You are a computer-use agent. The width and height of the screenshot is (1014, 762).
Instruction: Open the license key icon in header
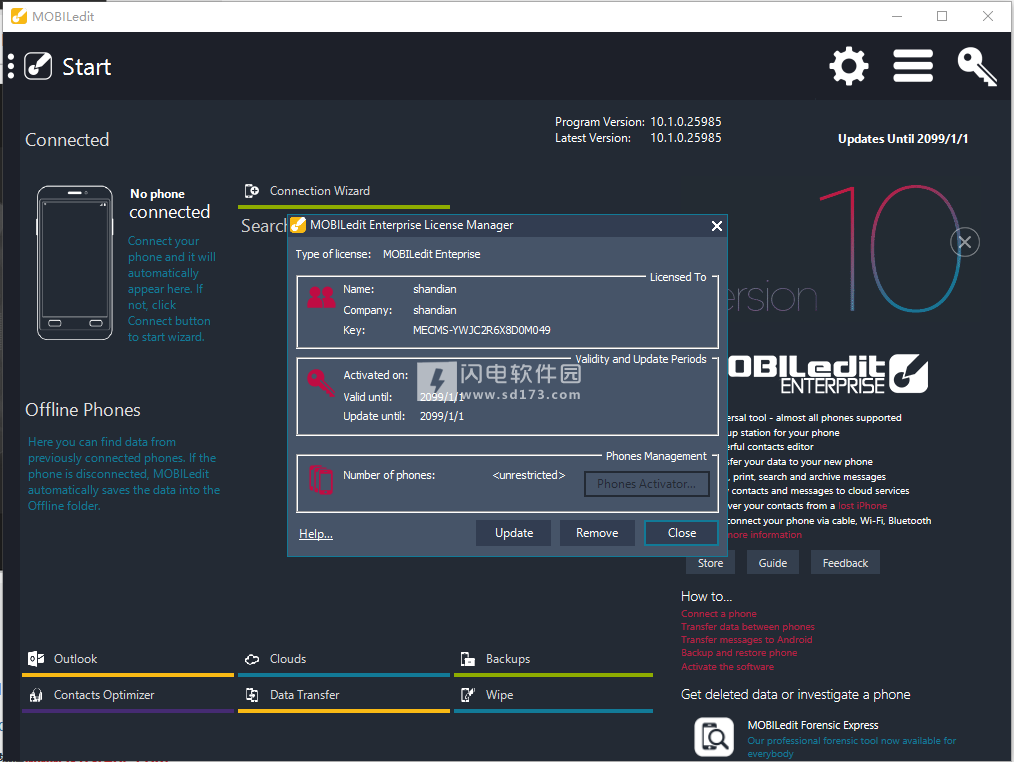coord(976,66)
